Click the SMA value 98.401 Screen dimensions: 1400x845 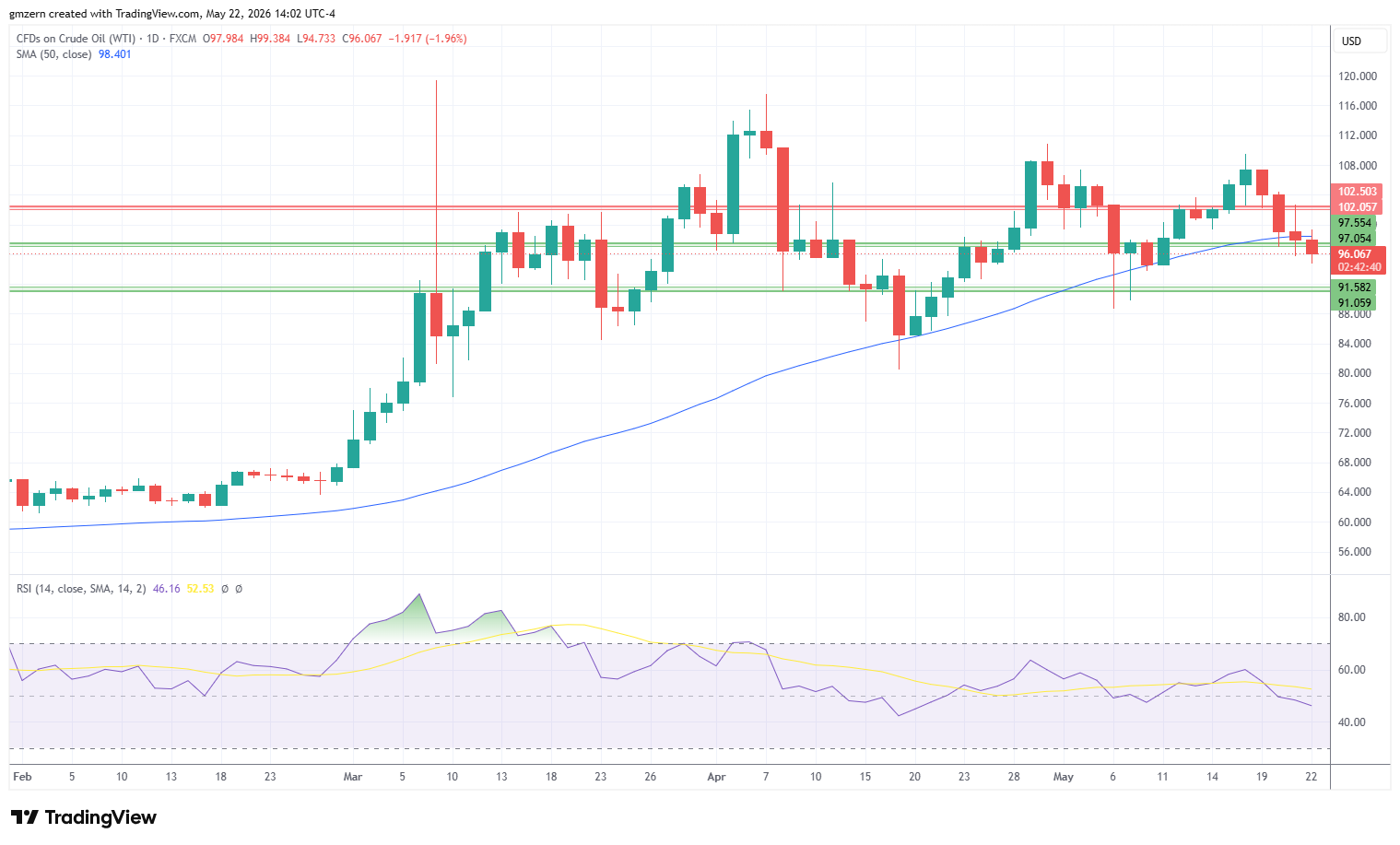click(115, 54)
